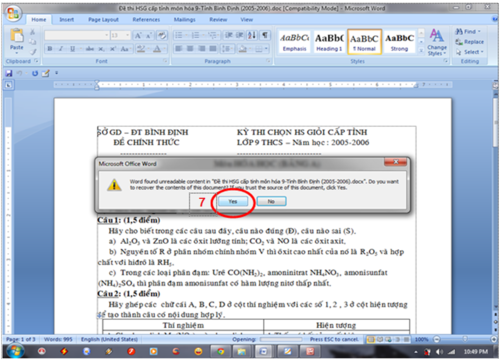Screen dimensions: 500x360
Task: Decrease the paragraph indent
Action: [x=229, y=35]
